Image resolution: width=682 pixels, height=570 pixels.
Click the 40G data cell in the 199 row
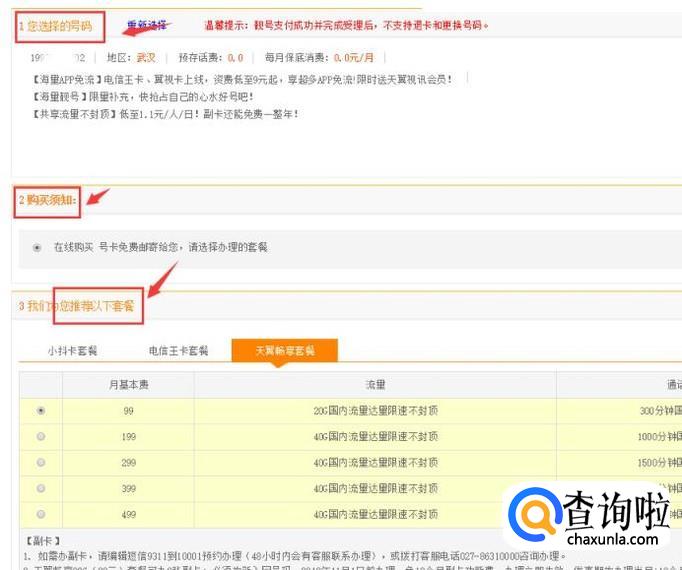(x=375, y=436)
